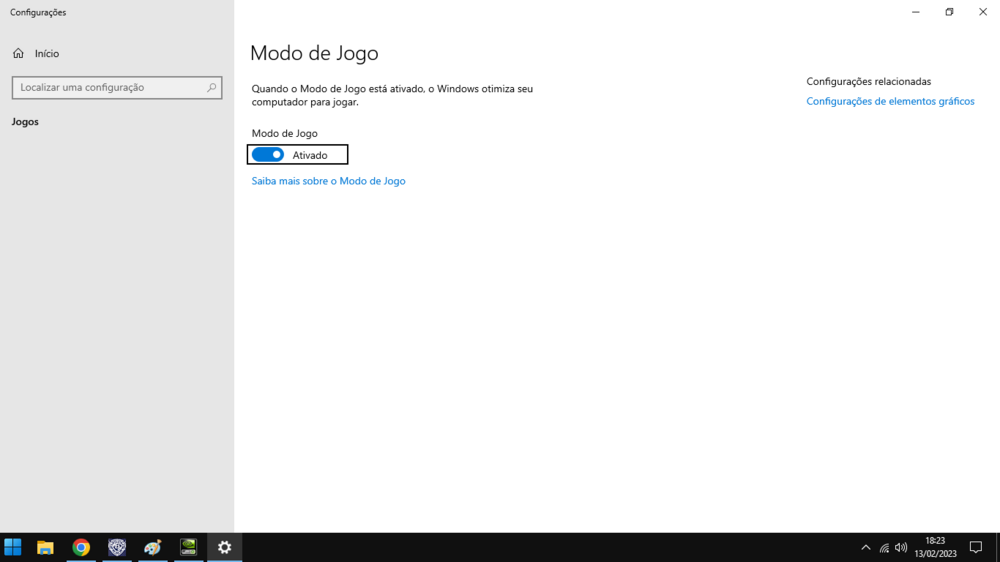Viewport: 1000px width, 562px height.
Task: Select the Jogos category heading
Action: pos(25,122)
